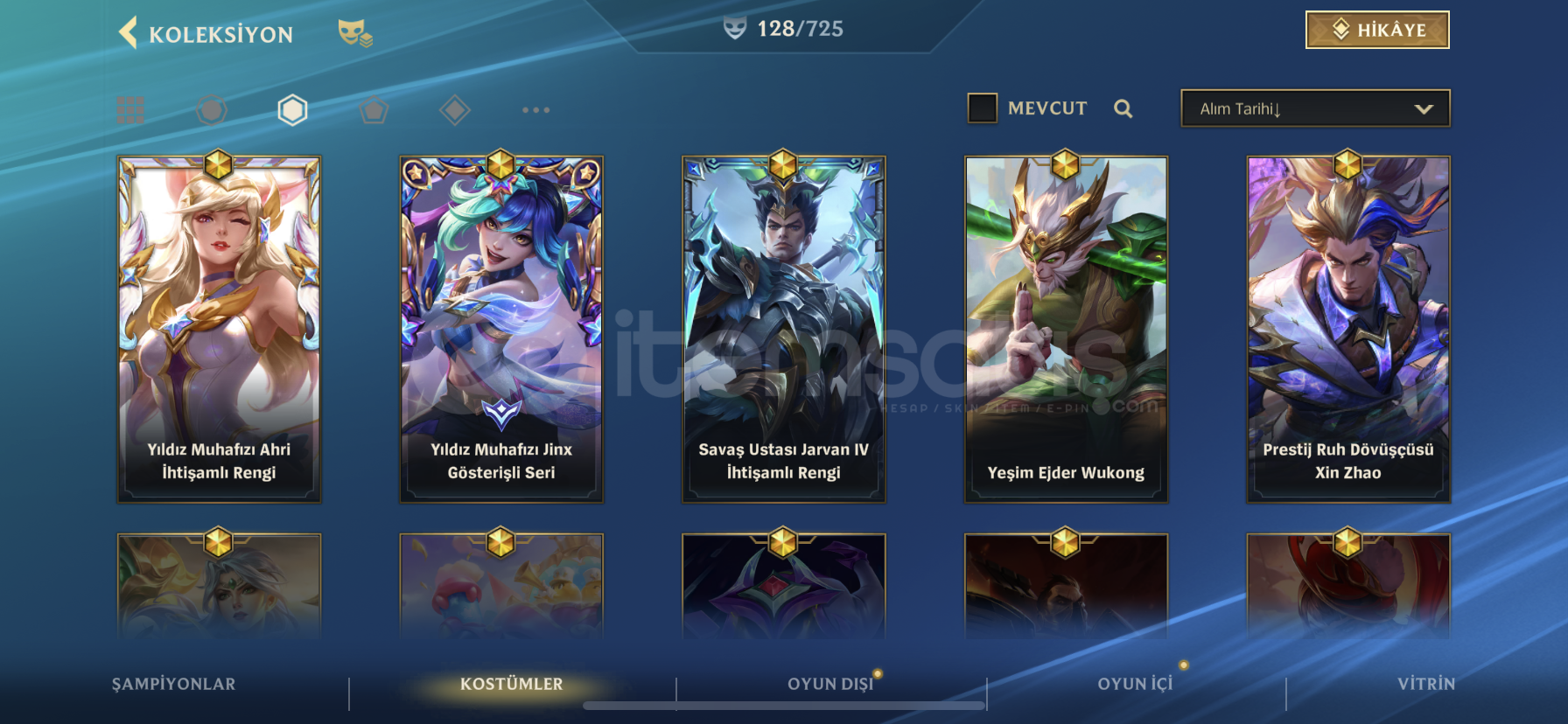Click the Hikâye button
1568x724 pixels.
coord(1377,30)
